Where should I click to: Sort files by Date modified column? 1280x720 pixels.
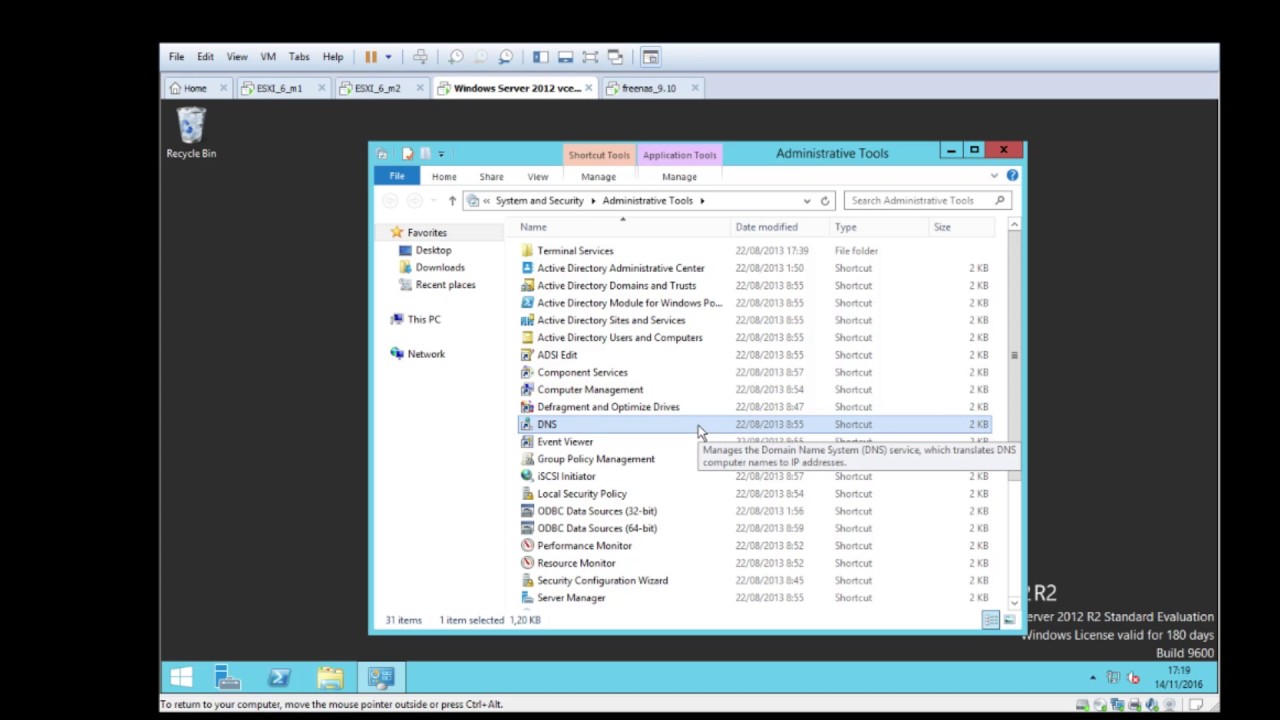[x=781, y=227]
